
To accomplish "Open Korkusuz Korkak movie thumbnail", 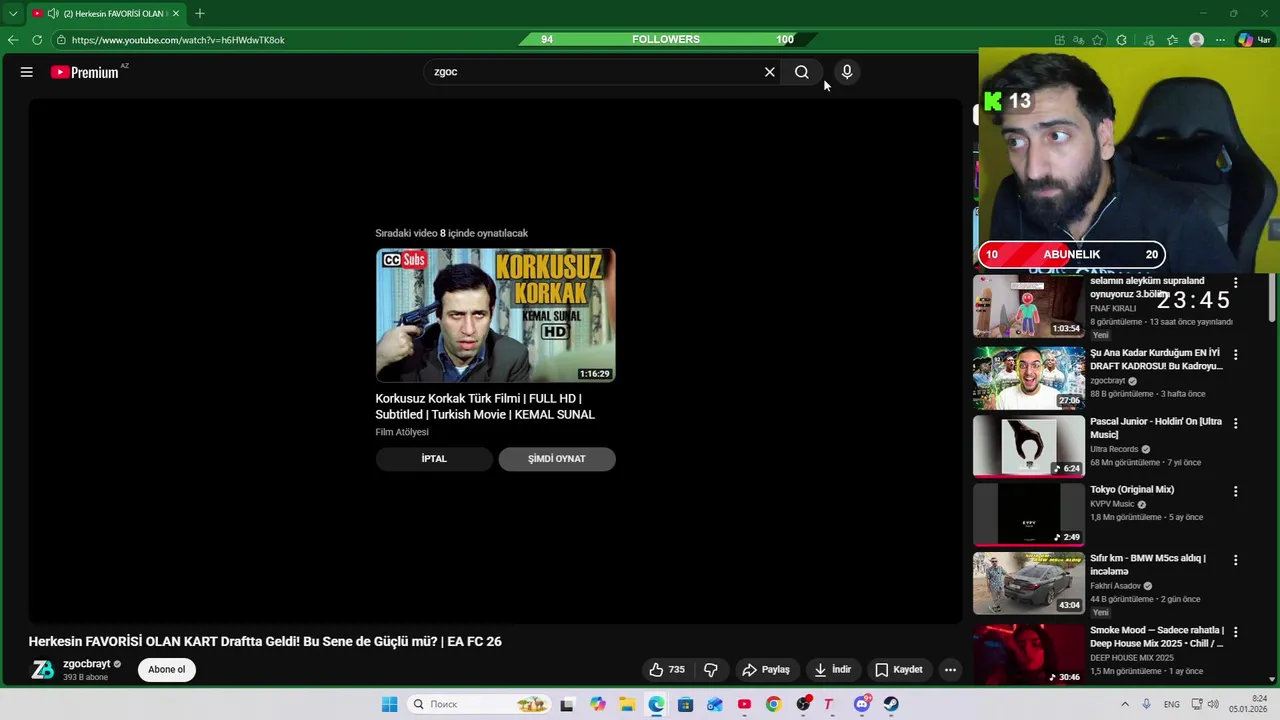I will pos(495,315).
